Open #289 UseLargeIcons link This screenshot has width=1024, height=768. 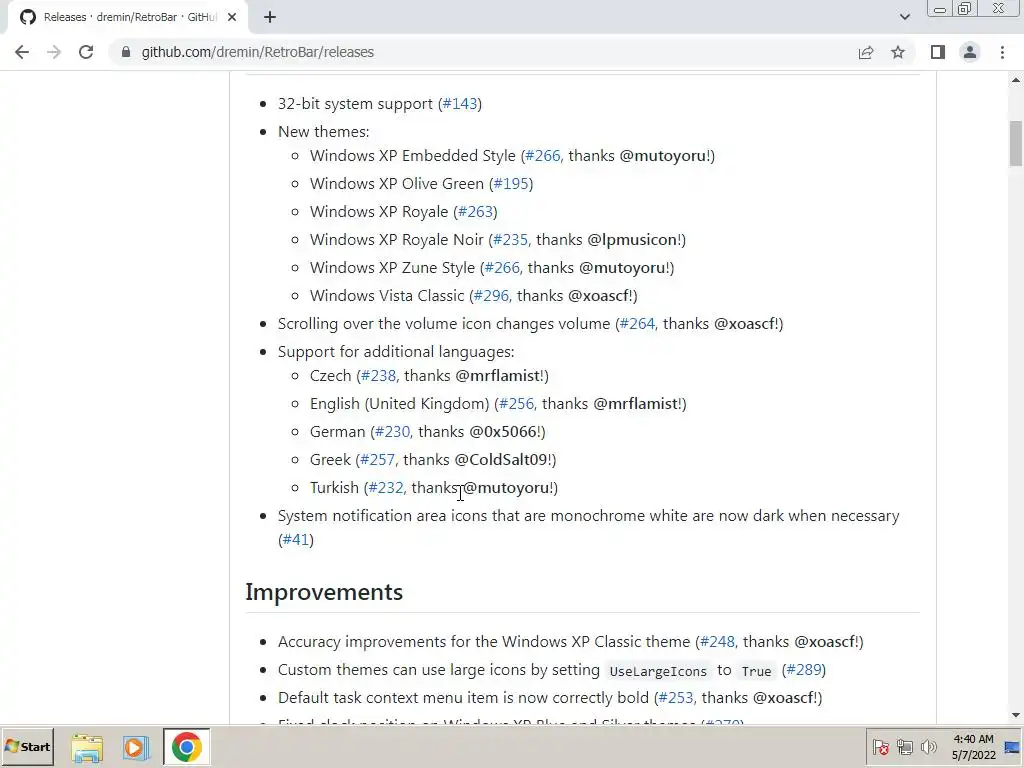pos(804,670)
